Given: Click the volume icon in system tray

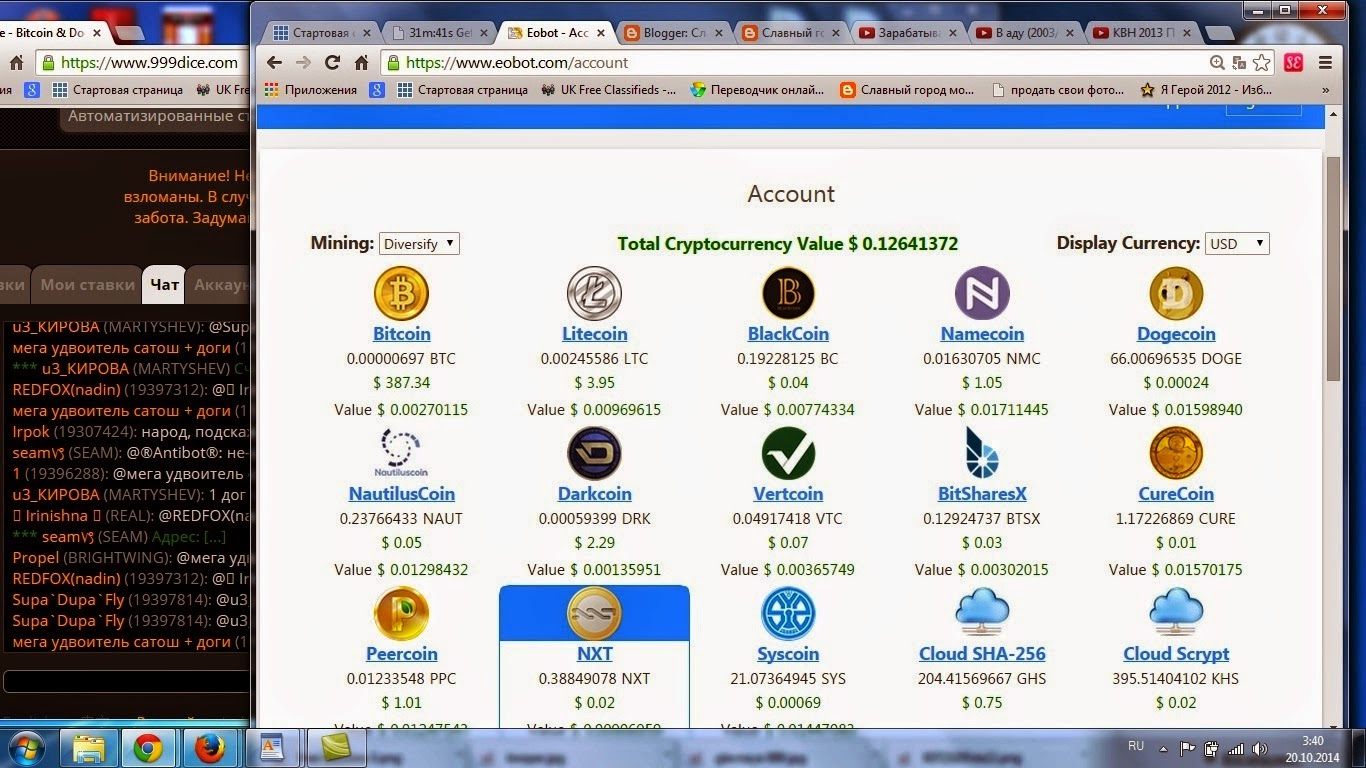Looking at the screenshot, I should pyautogui.click(x=1260, y=748).
